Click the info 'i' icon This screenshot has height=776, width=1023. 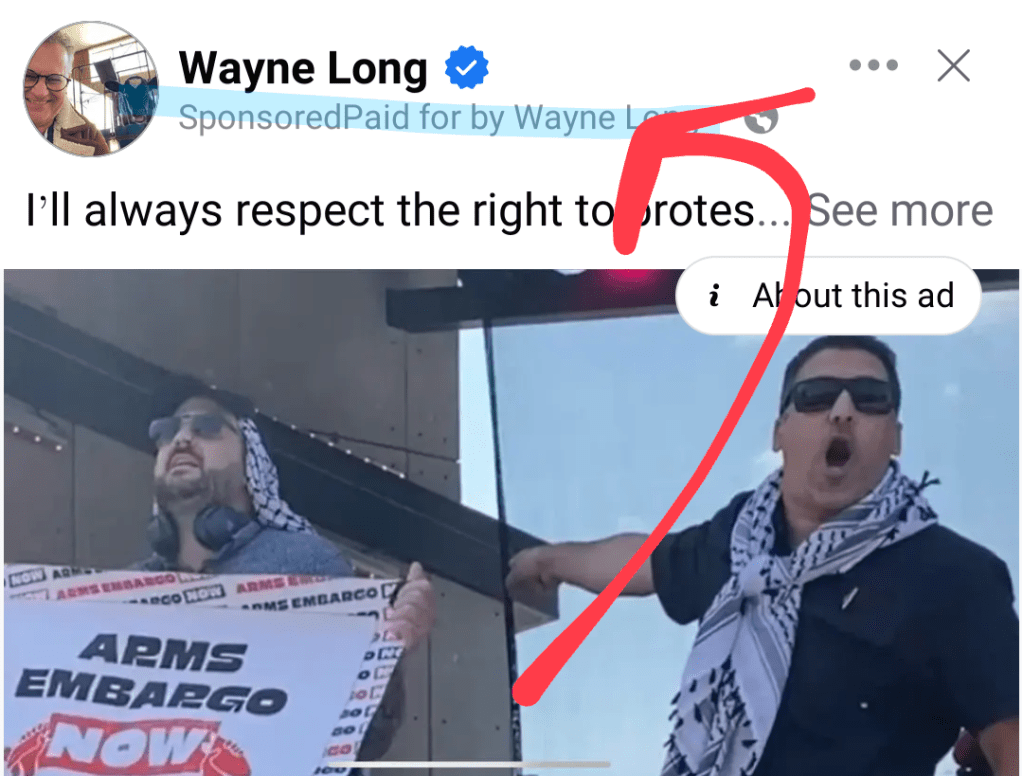pos(714,296)
